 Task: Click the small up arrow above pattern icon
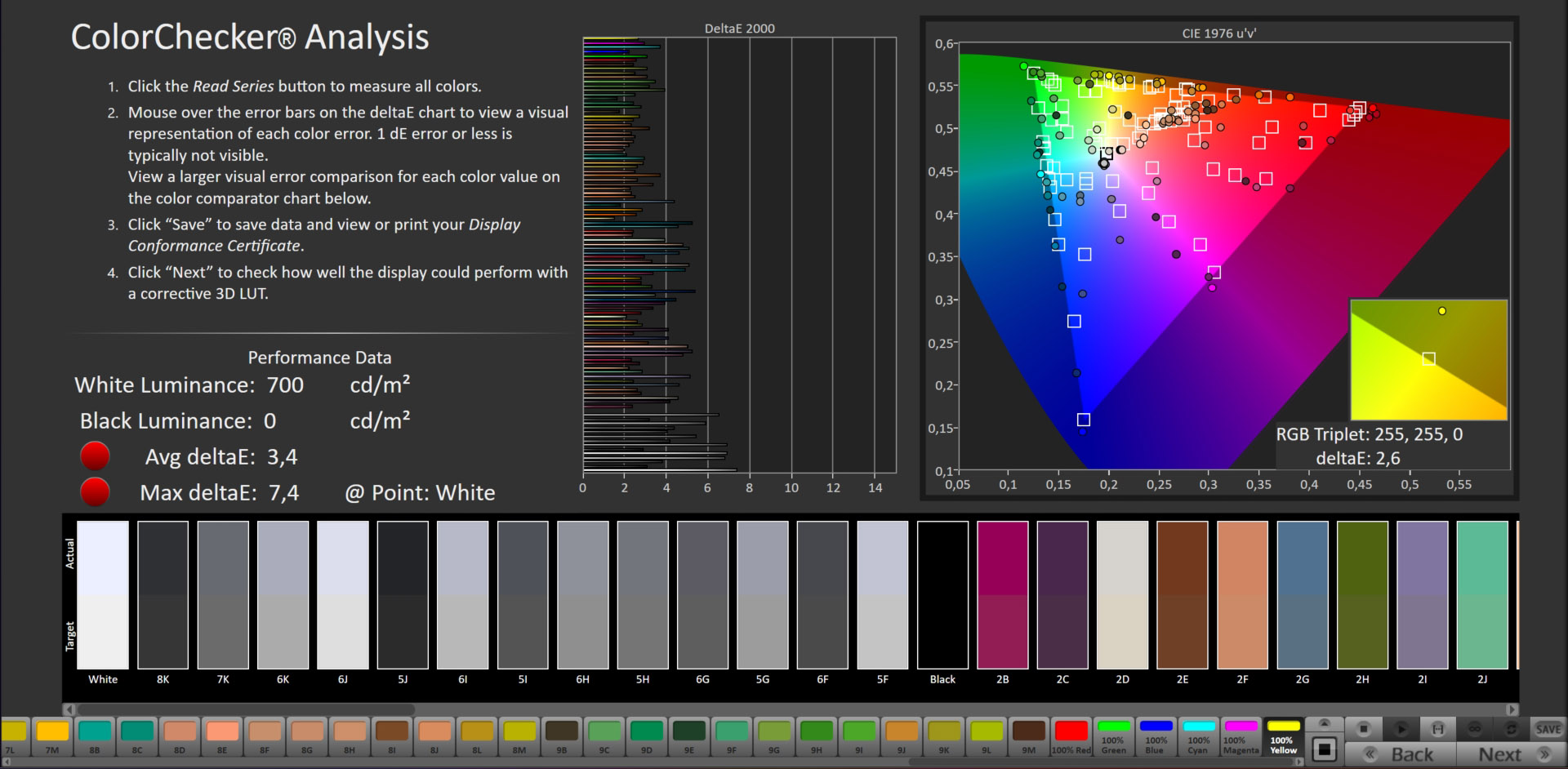[x=1325, y=724]
